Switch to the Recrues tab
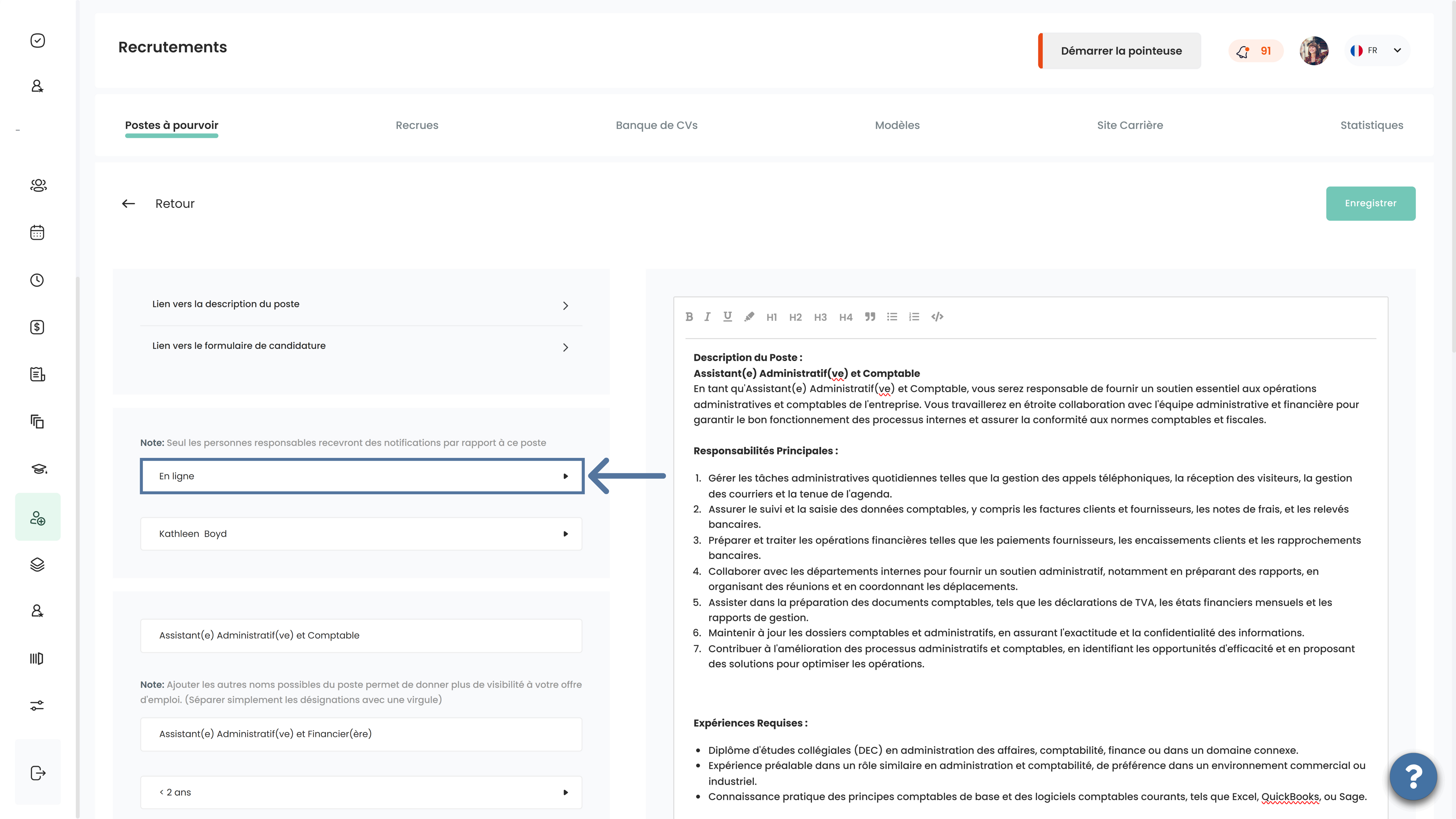Viewport: 1456px width, 819px height. pos(417,125)
